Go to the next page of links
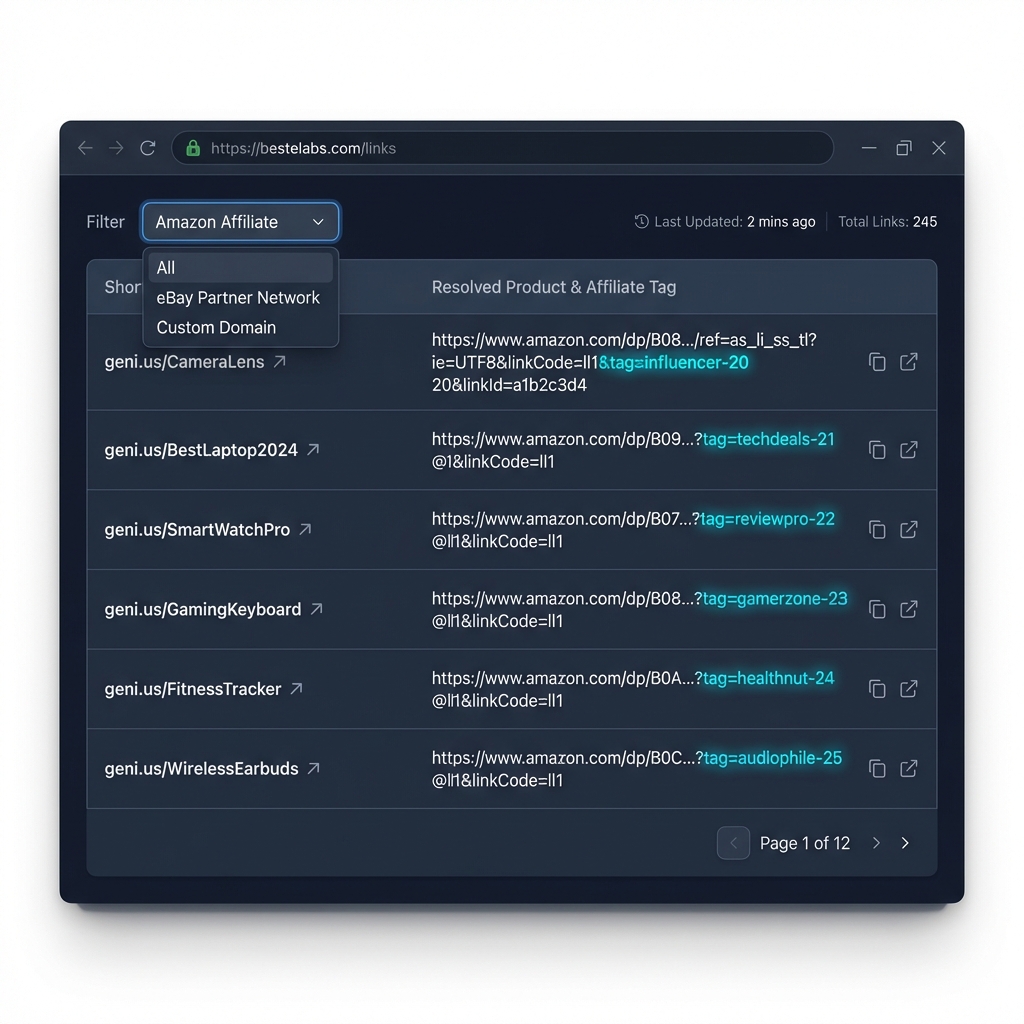 (876, 843)
